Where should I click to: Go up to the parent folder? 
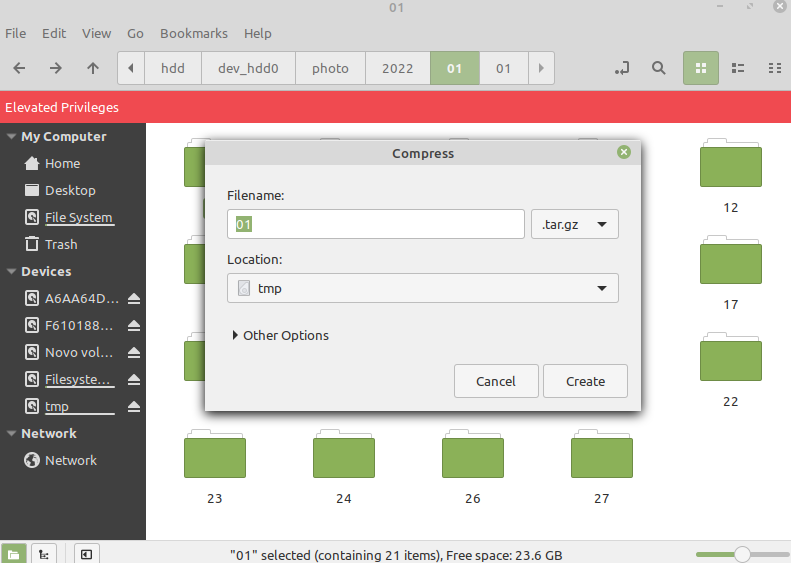(93, 68)
